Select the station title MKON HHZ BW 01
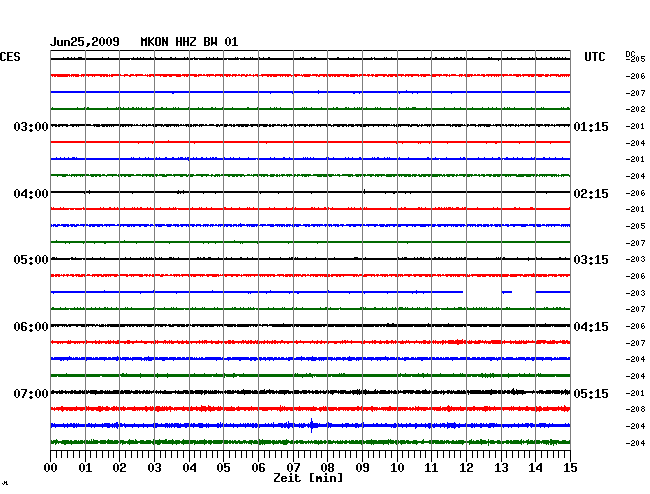The height and width of the screenshot is (494, 650). coord(189,42)
